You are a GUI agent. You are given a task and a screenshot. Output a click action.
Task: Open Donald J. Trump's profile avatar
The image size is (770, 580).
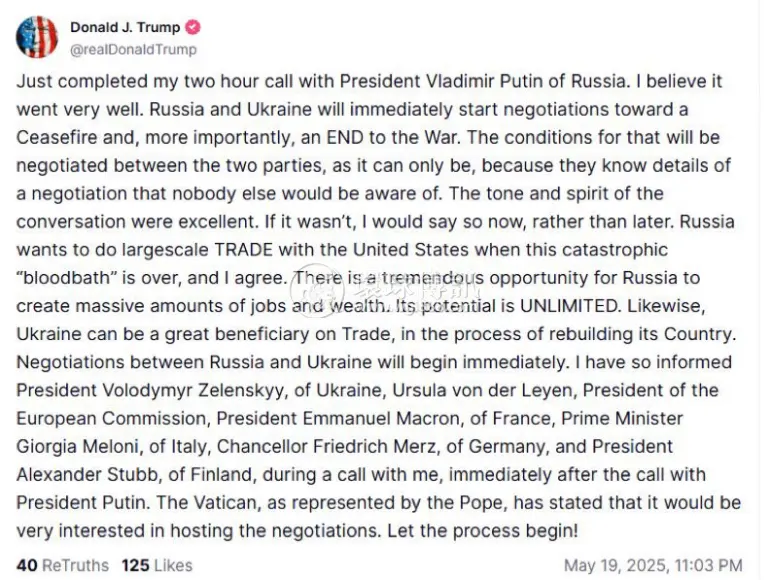click(36, 37)
